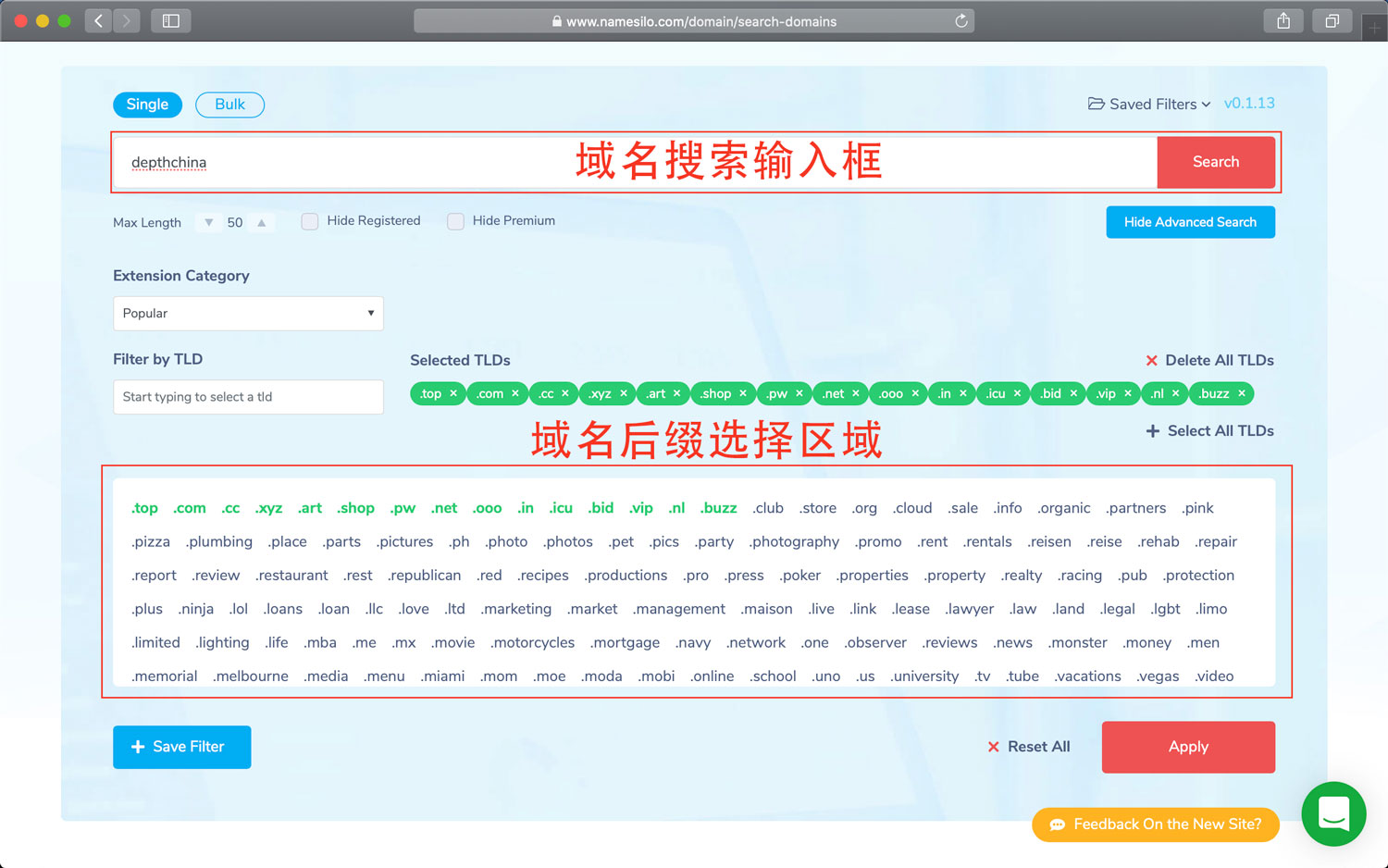The width and height of the screenshot is (1388, 868).
Task: Remove the .vip tag from Selected TLDs
Action: click(1128, 393)
